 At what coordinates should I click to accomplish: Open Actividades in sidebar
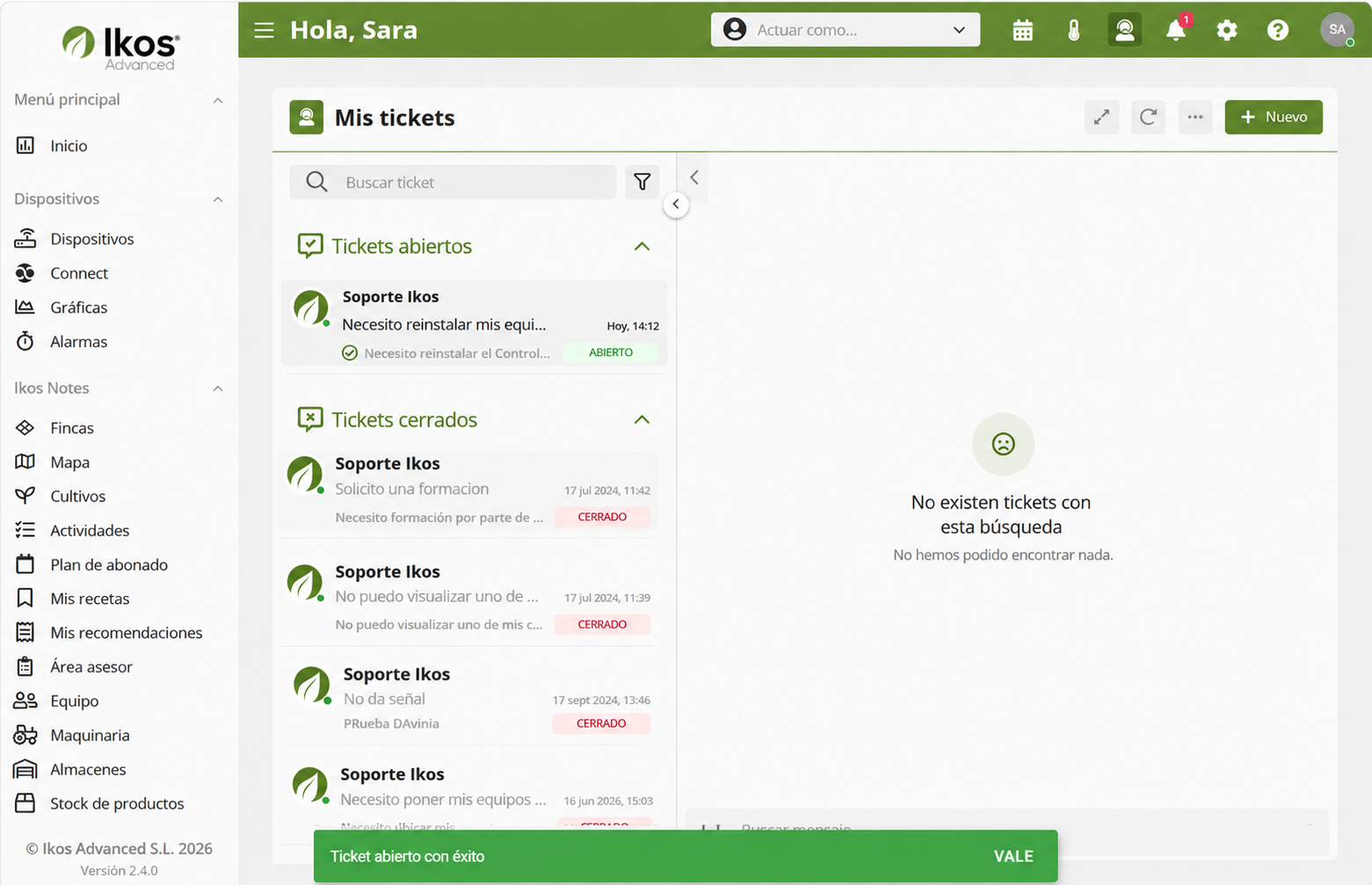click(x=89, y=531)
